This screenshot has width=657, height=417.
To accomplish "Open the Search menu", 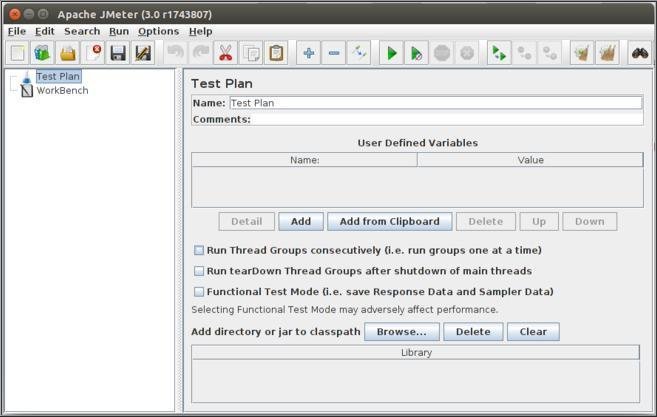I will click(x=82, y=31).
